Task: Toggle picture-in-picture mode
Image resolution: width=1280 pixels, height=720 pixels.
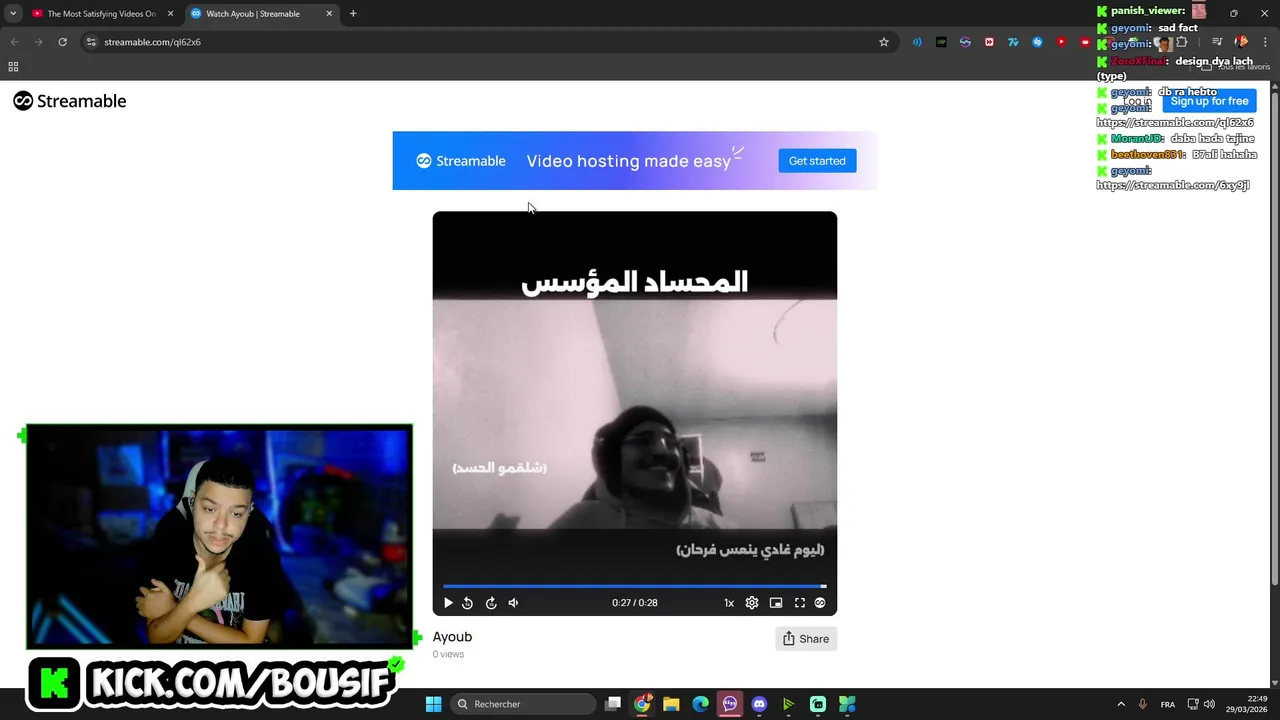Action: [x=776, y=603]
